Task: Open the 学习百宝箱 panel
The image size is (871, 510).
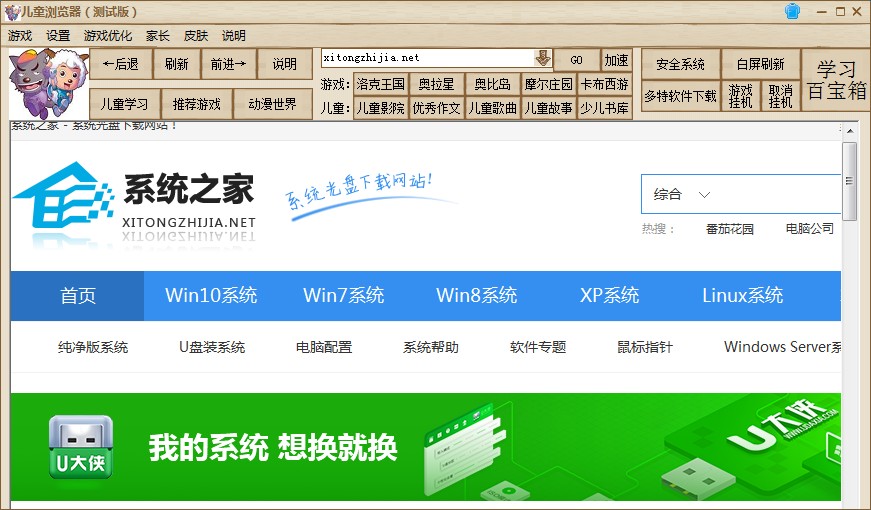Action: tap(836, 80)
